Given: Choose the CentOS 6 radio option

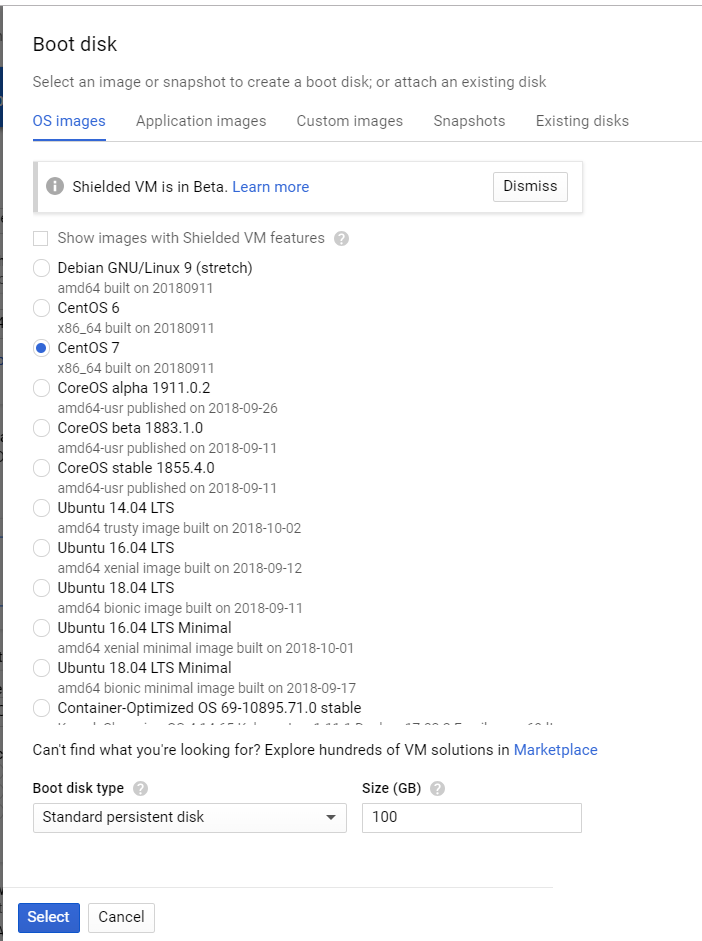Looking at the screenshot, I should click(41, 308).
